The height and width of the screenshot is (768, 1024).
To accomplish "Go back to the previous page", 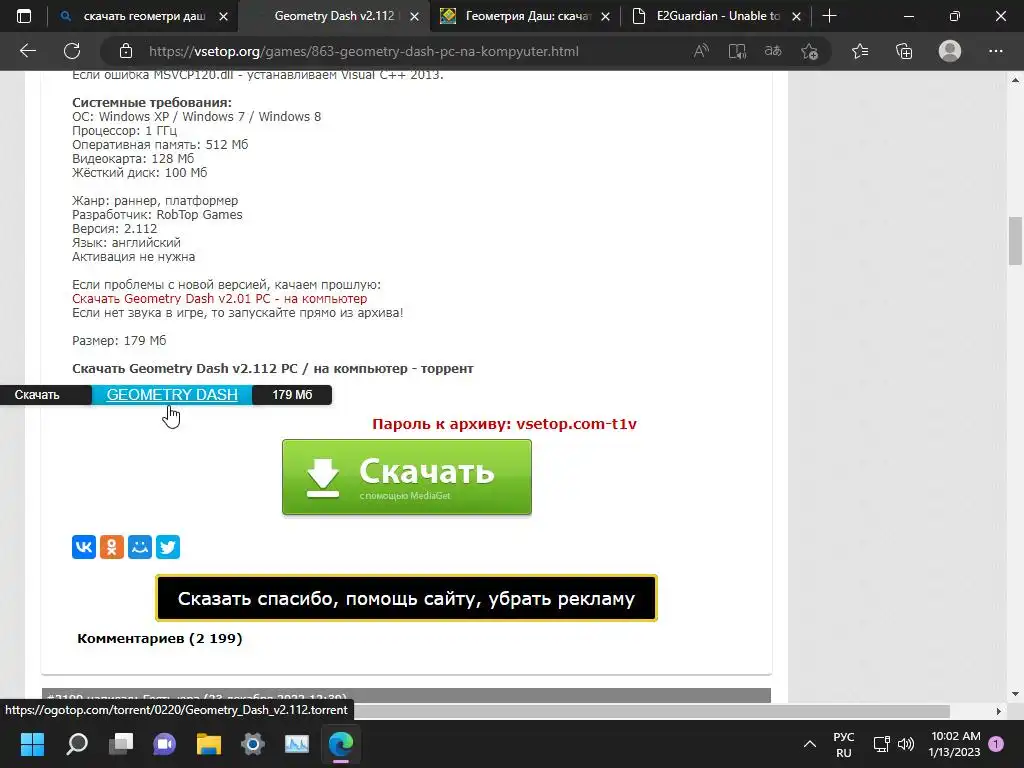I will pos(27,51).
